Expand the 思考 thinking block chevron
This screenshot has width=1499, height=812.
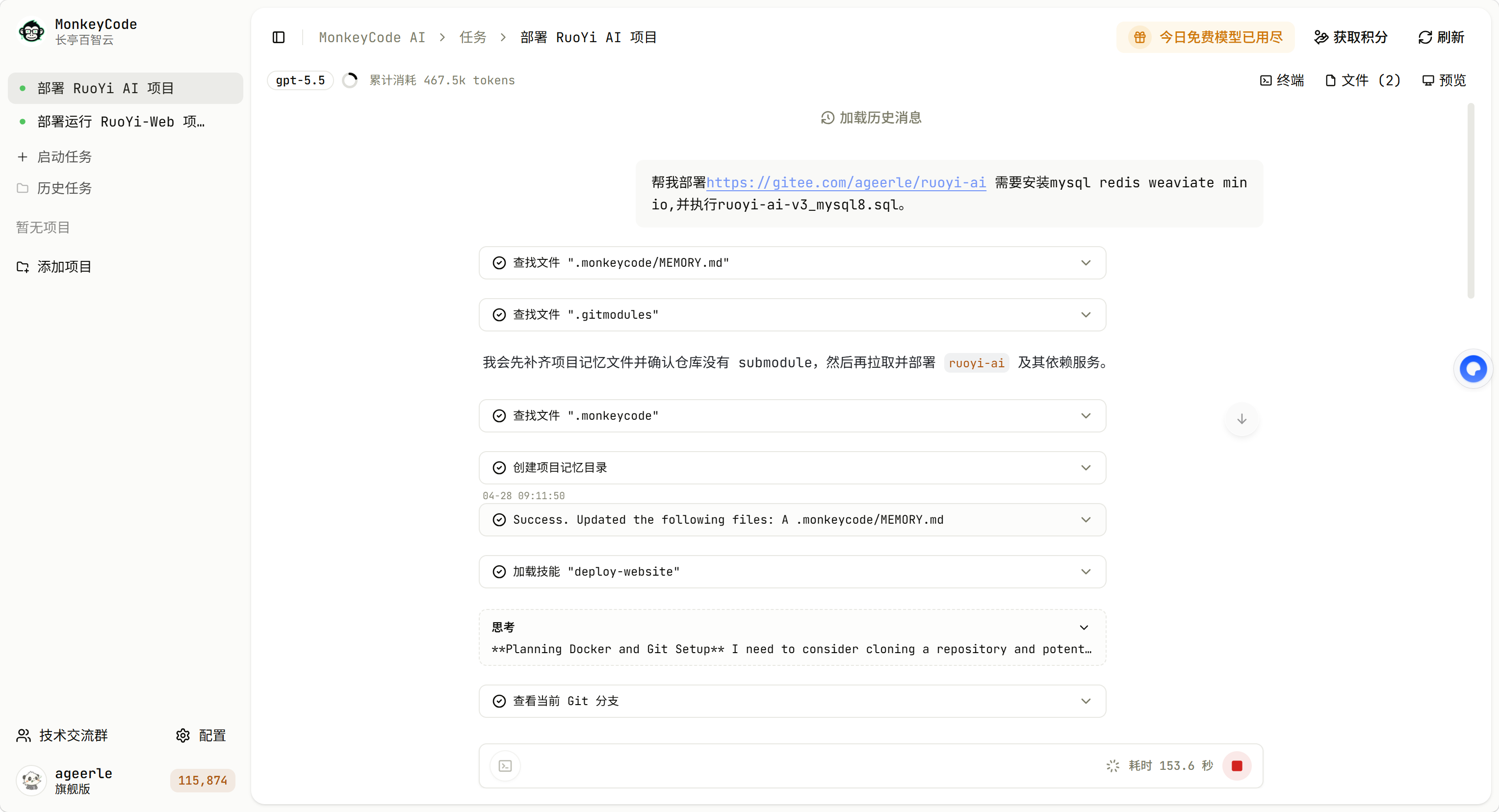point(1084,627)
